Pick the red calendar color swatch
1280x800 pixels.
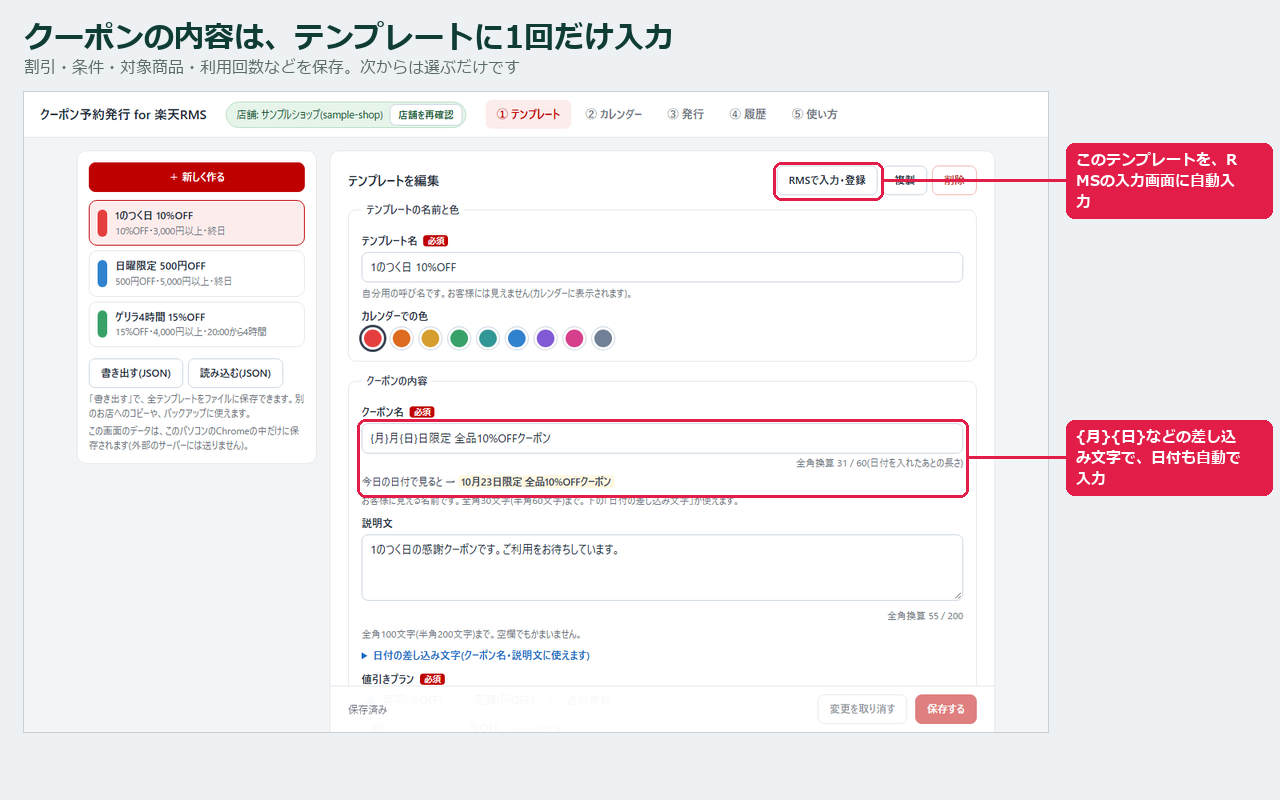373,338
